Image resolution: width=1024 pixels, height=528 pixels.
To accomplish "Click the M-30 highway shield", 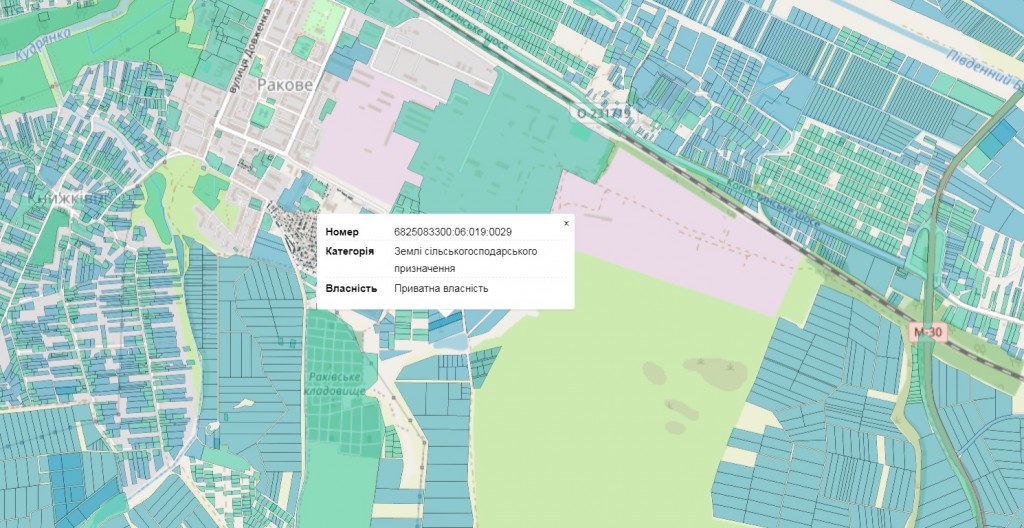I will tap(924, 331).
